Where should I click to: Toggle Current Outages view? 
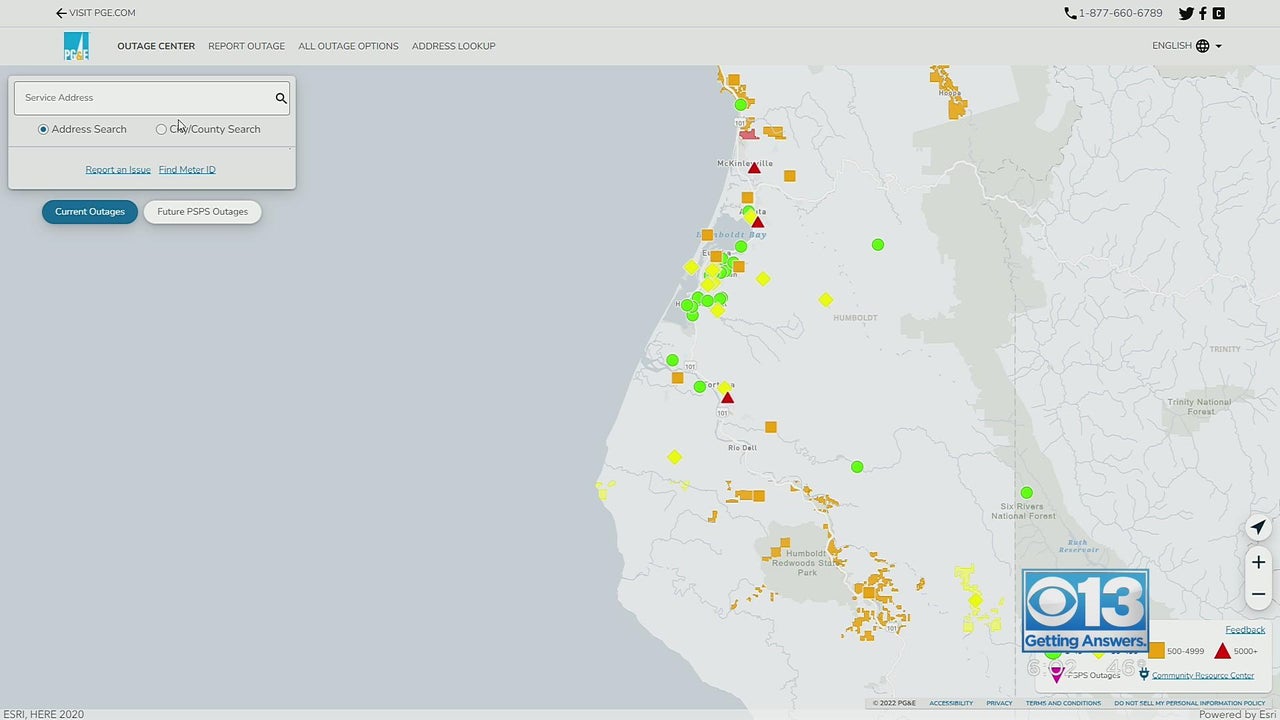(x=90, y=212)
